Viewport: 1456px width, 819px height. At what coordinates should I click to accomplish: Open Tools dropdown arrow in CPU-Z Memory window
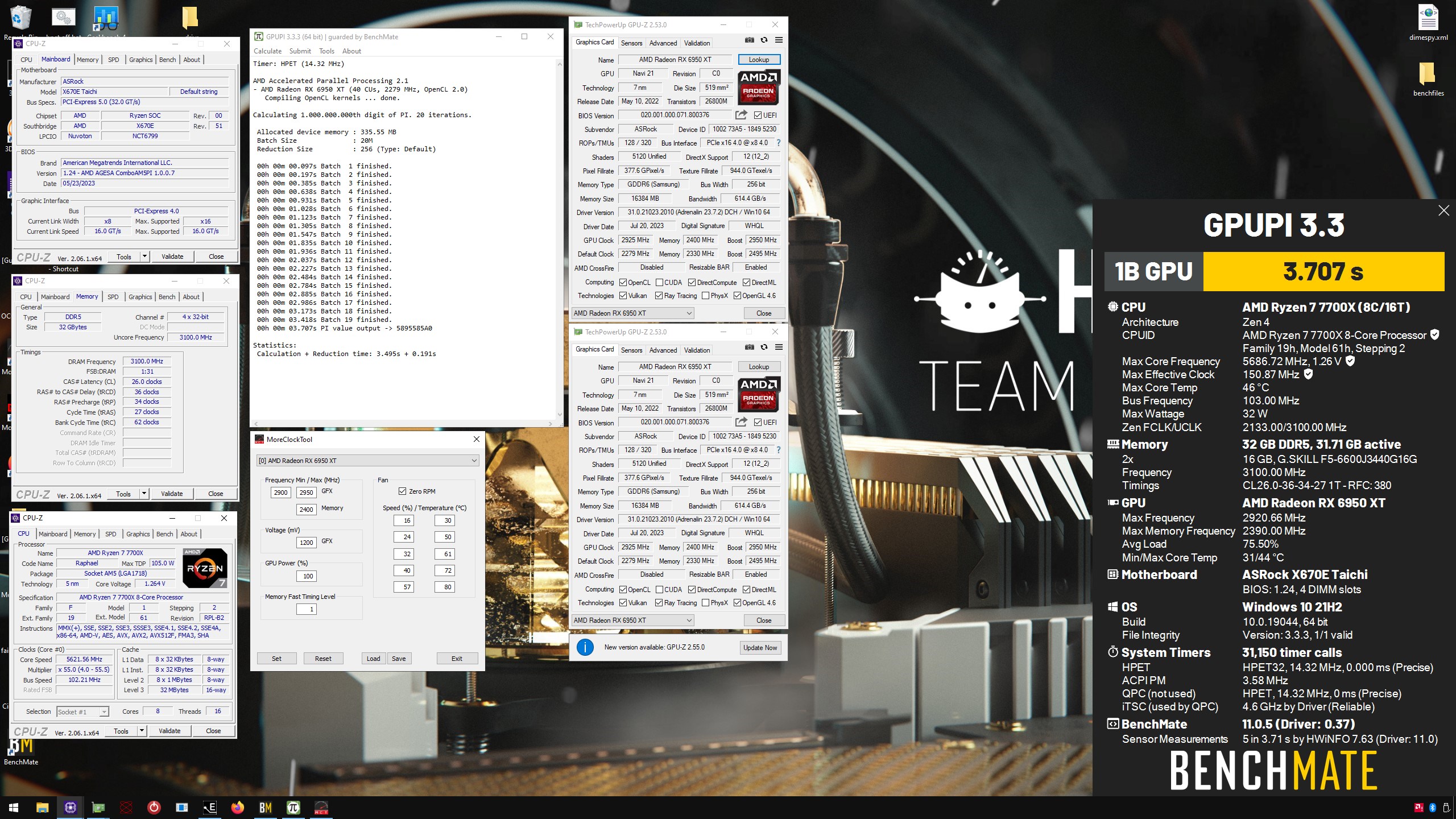click(x=144, y=494)
